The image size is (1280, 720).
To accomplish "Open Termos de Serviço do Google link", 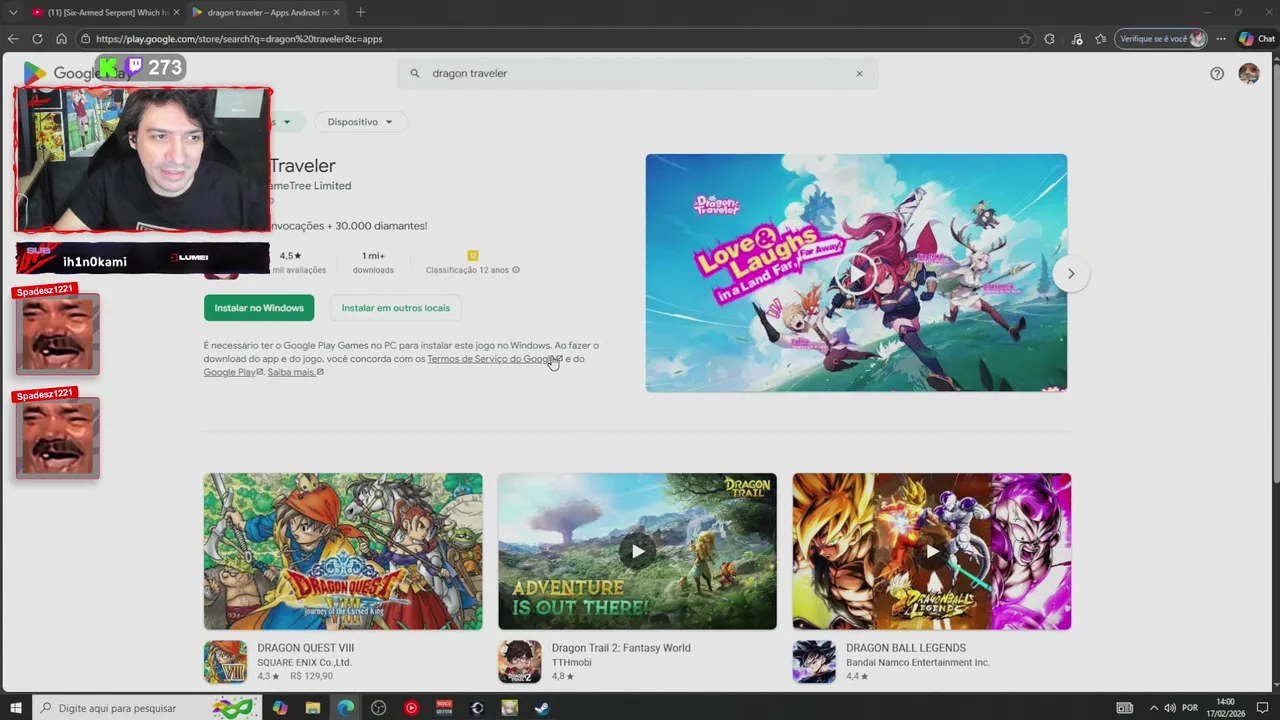I will (495, 359).
